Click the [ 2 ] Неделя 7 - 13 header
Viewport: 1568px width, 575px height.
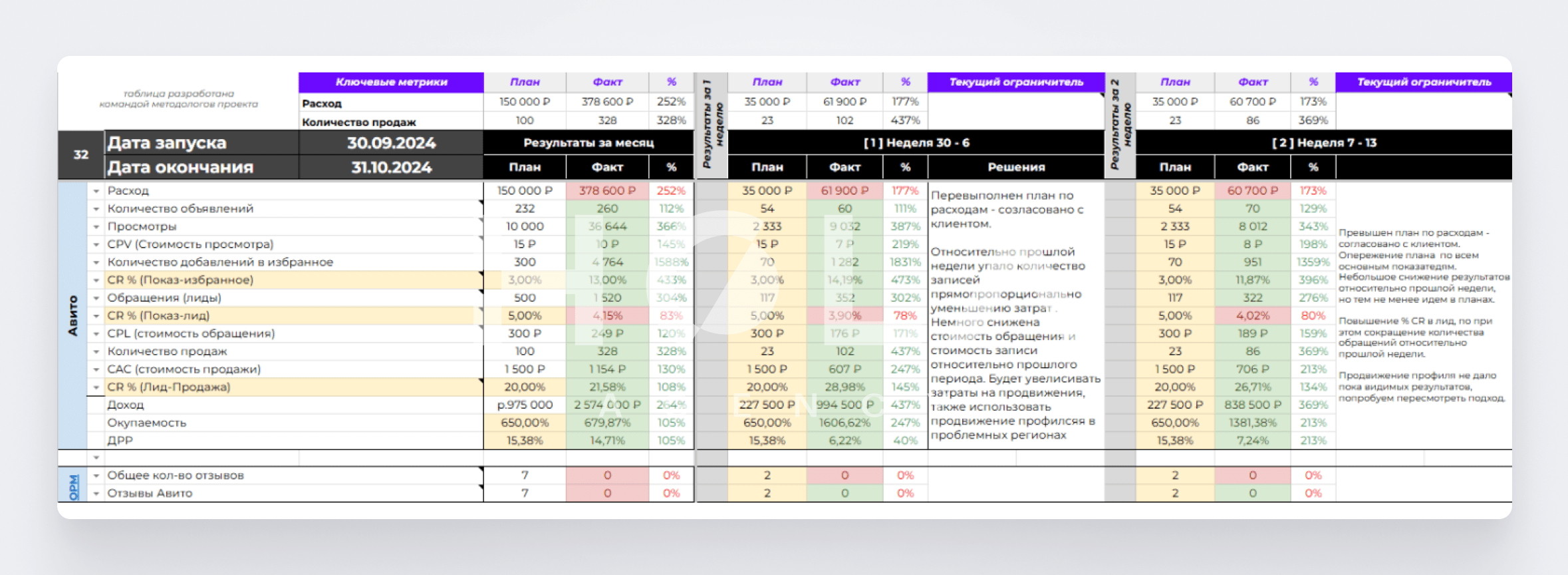pyautogui.click(x=1324, y=142)
